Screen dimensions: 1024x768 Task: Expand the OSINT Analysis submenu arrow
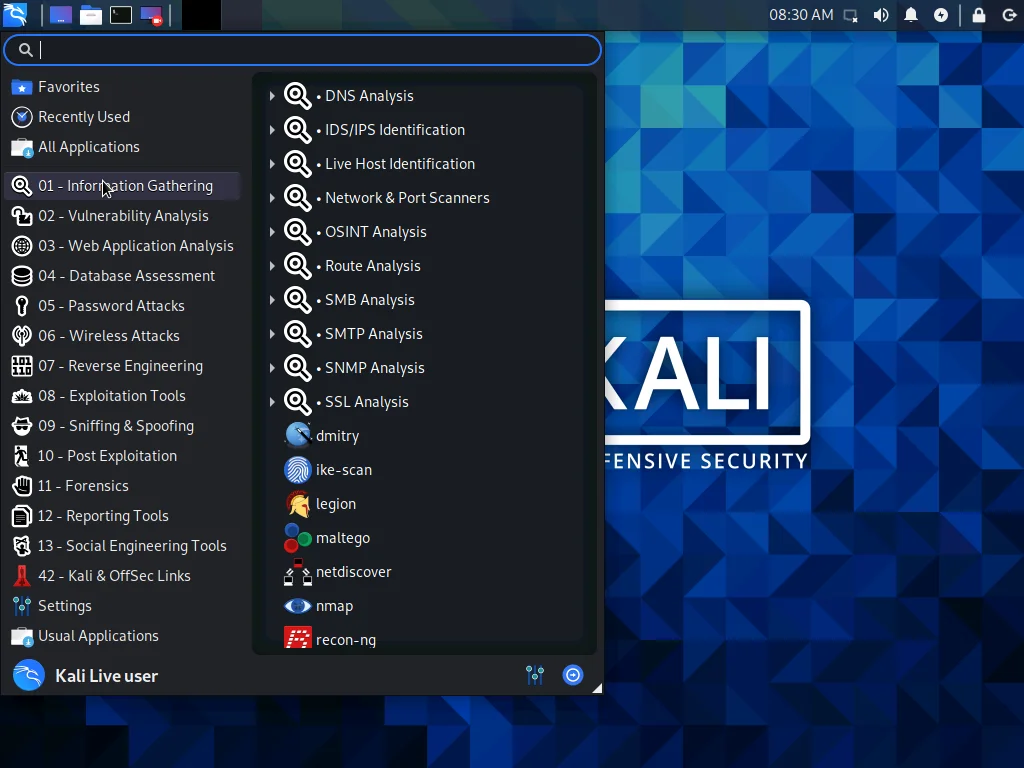coord(272,232)
